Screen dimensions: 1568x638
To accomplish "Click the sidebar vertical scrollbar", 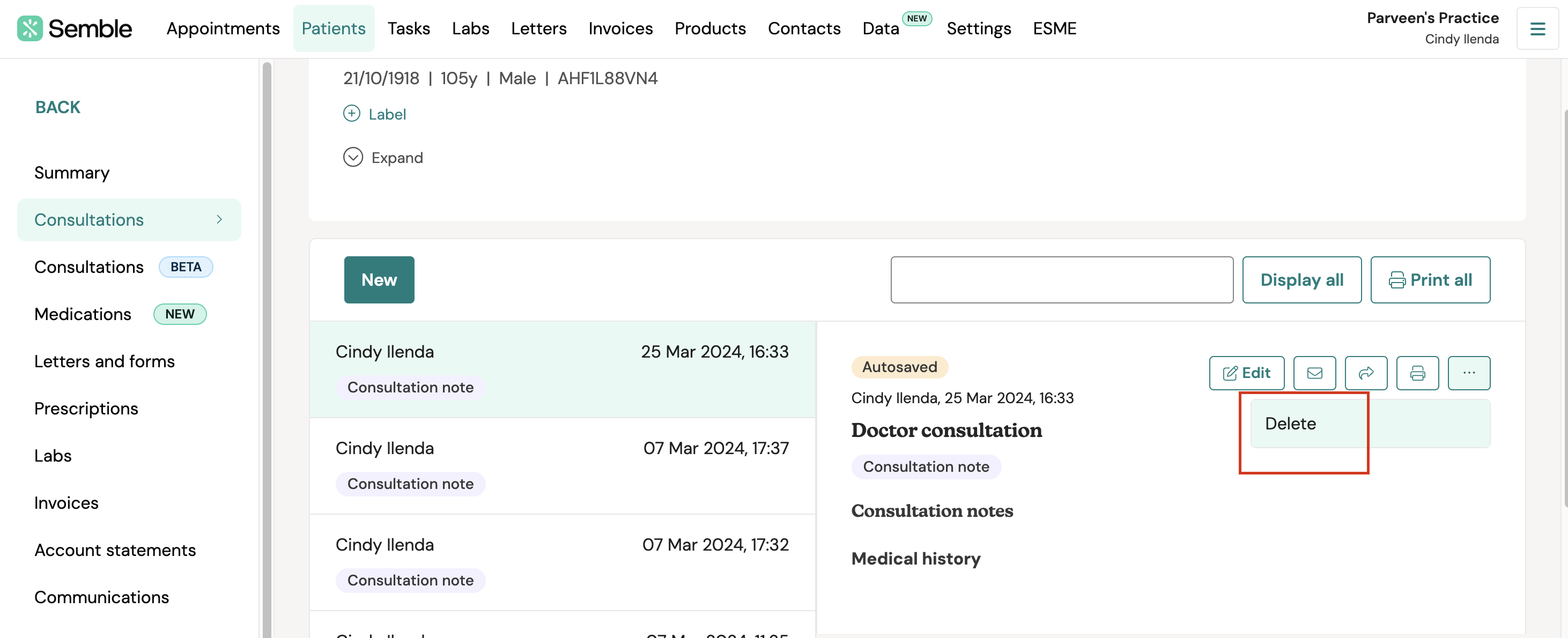I will [267, 349].
